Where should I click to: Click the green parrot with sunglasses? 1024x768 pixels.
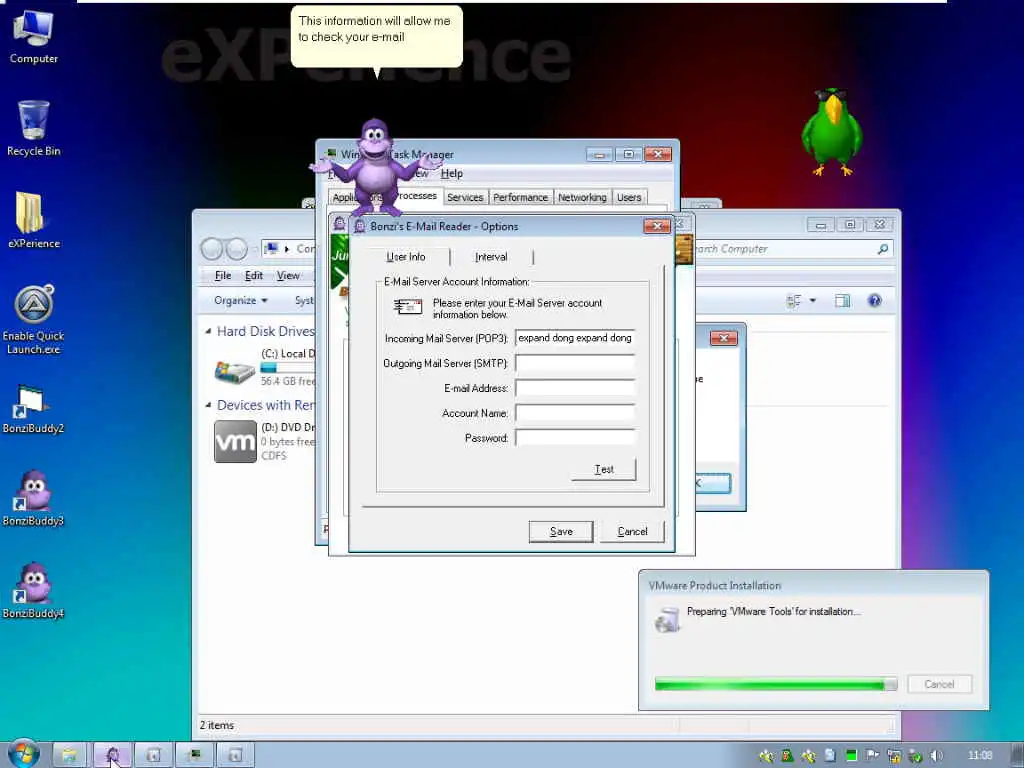(x=832, y=132)
